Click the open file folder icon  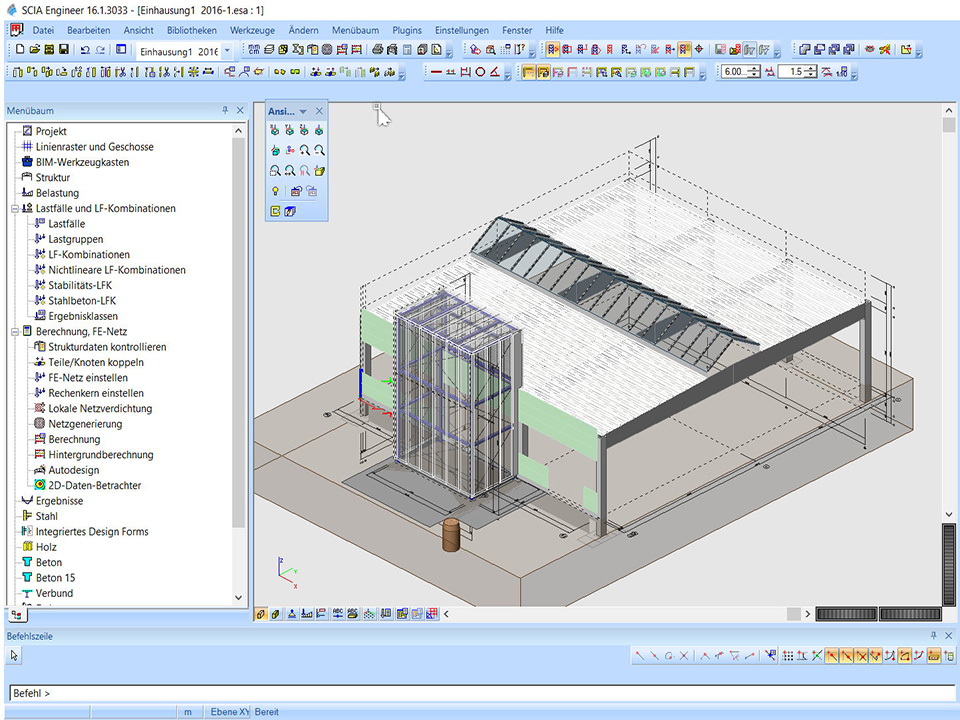(x=34, y=49)
